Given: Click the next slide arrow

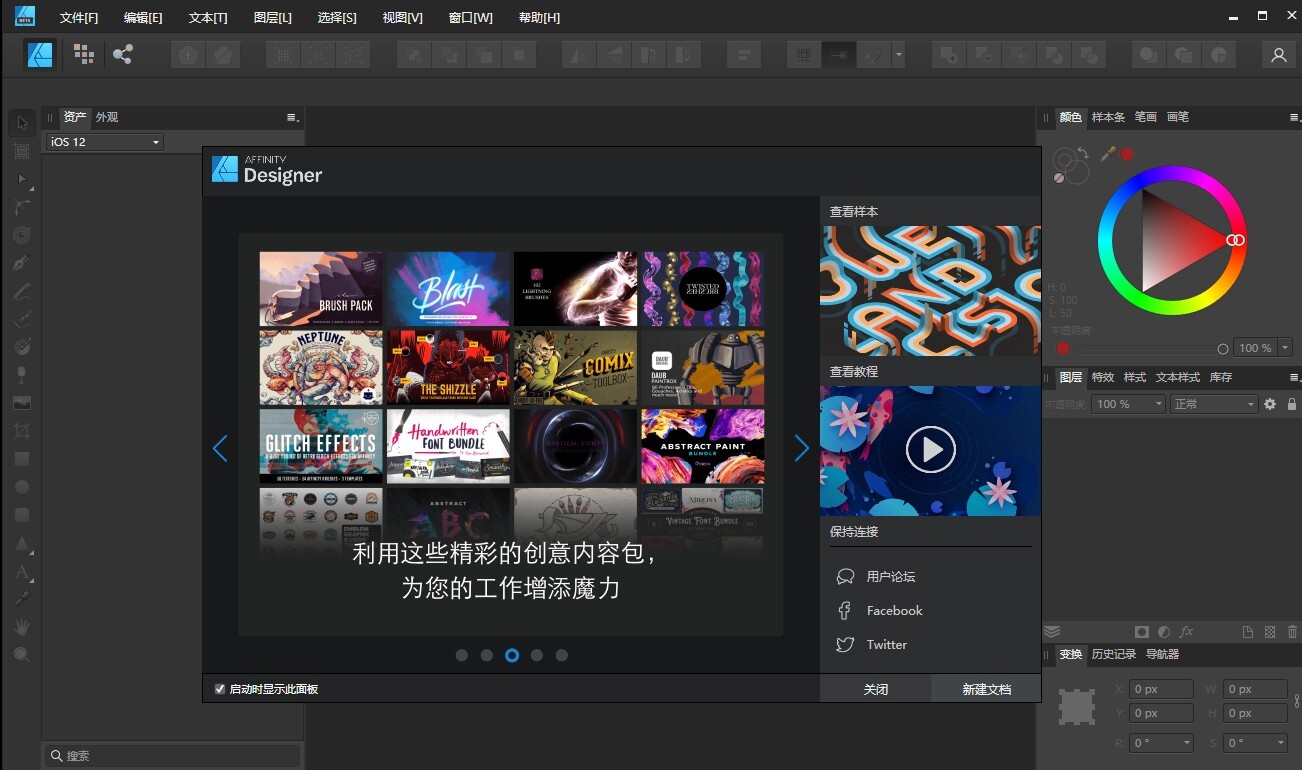Looking at the screenshot, I should [801, 448].
